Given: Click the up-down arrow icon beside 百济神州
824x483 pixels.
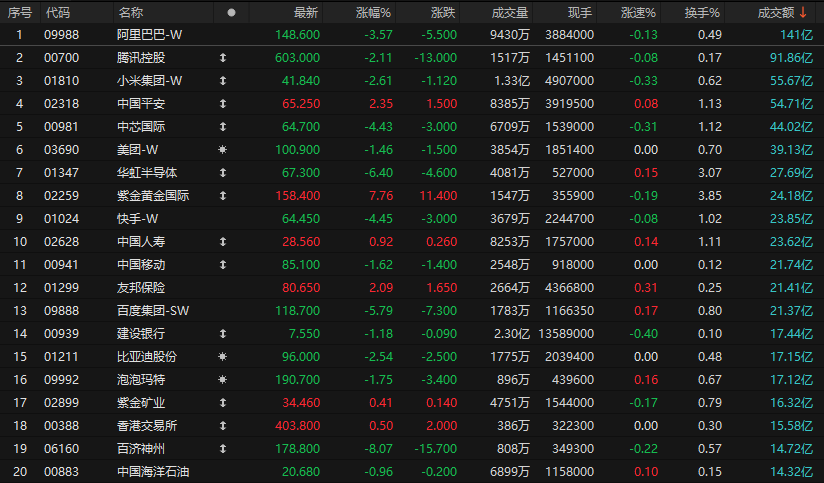Looking at the screenshot, I should (223, 449).
